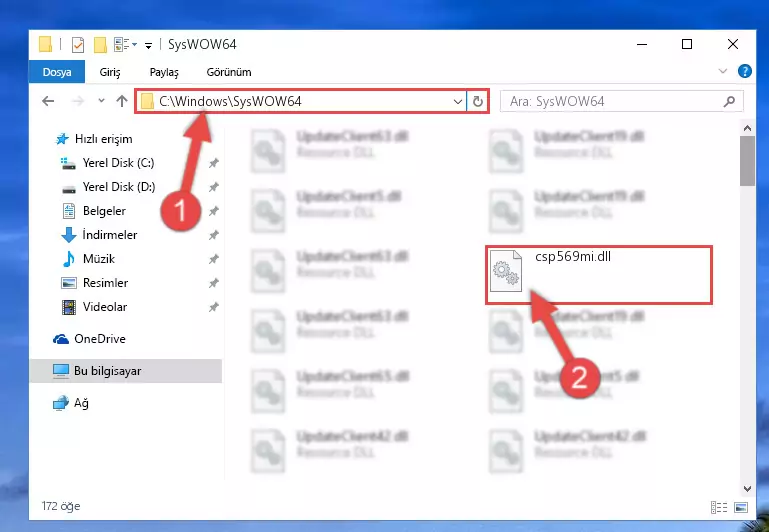The width and height of the screenshot is (769, 532).
Task: Switch to the Giriş tab
Action: 110,72
